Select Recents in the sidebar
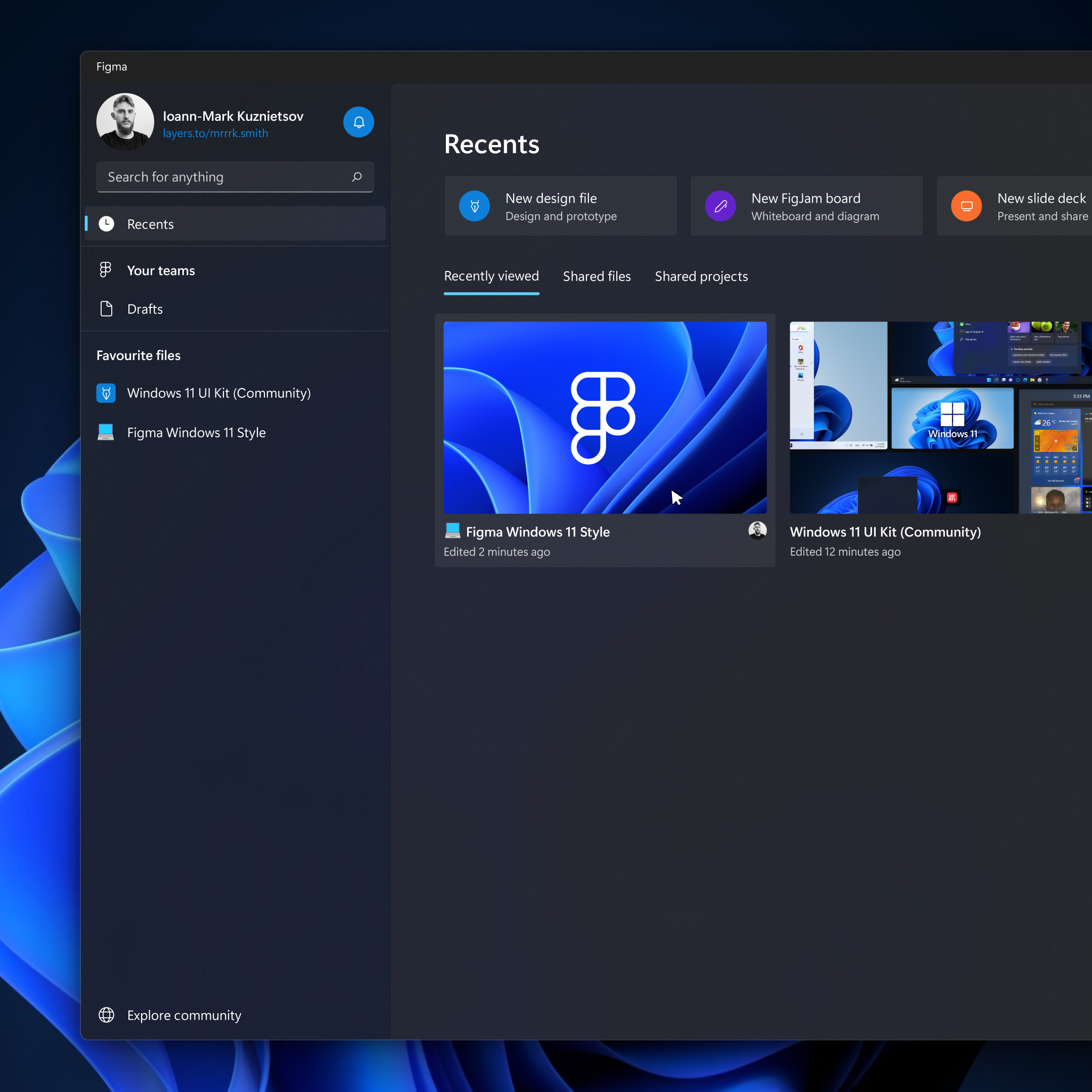 click(x=235, y=224)
